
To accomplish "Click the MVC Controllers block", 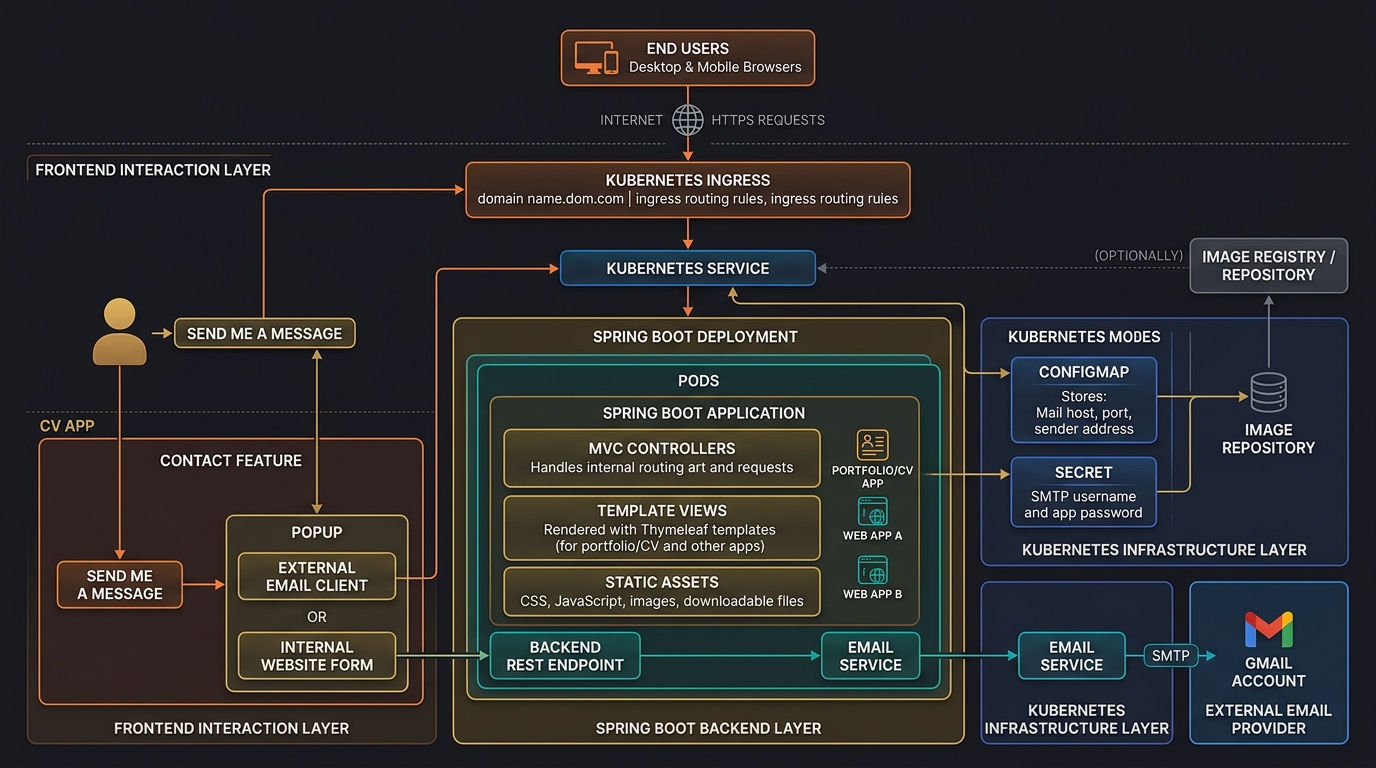I will tap(661, 458).
